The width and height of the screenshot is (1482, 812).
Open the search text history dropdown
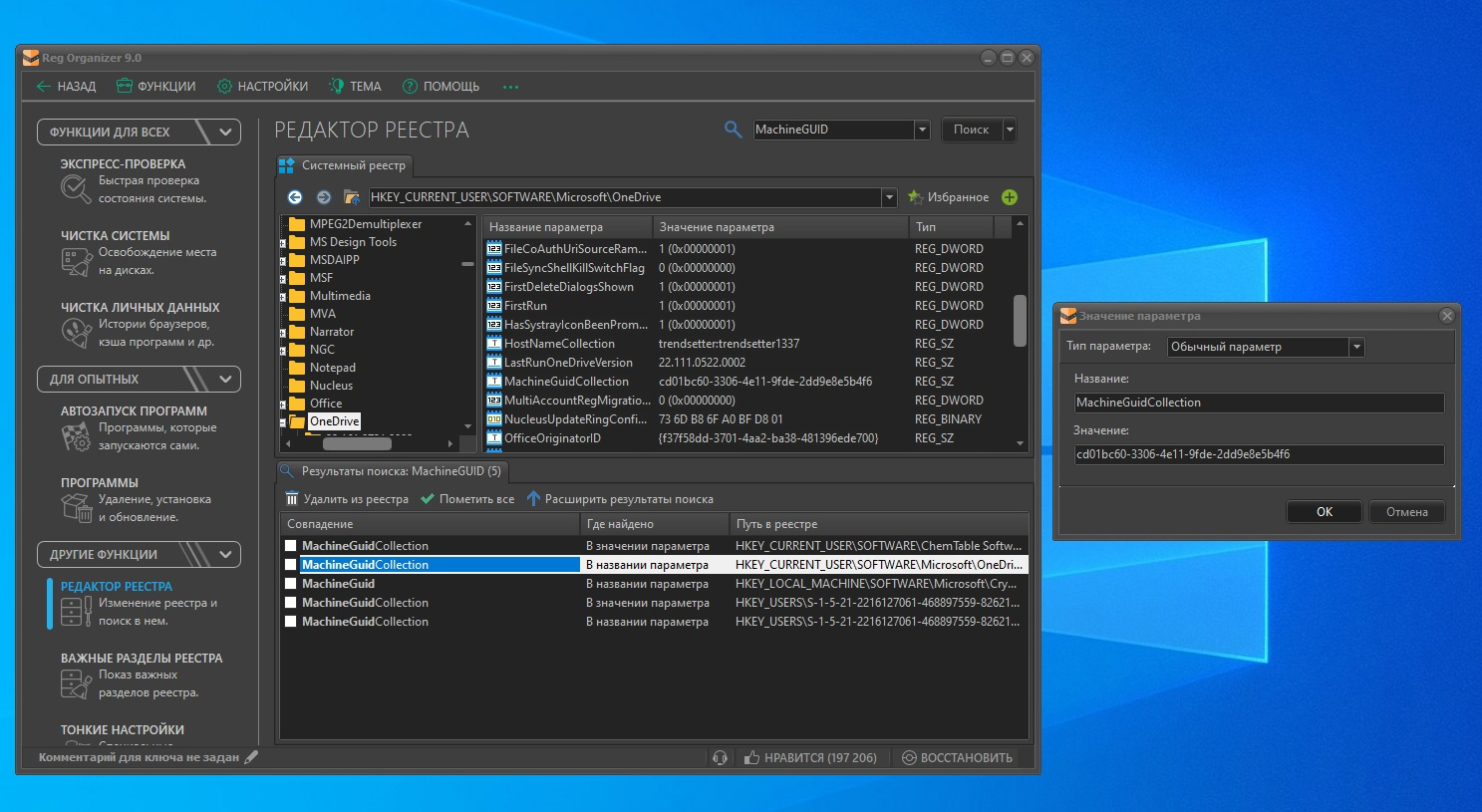[x=922, y=130]
